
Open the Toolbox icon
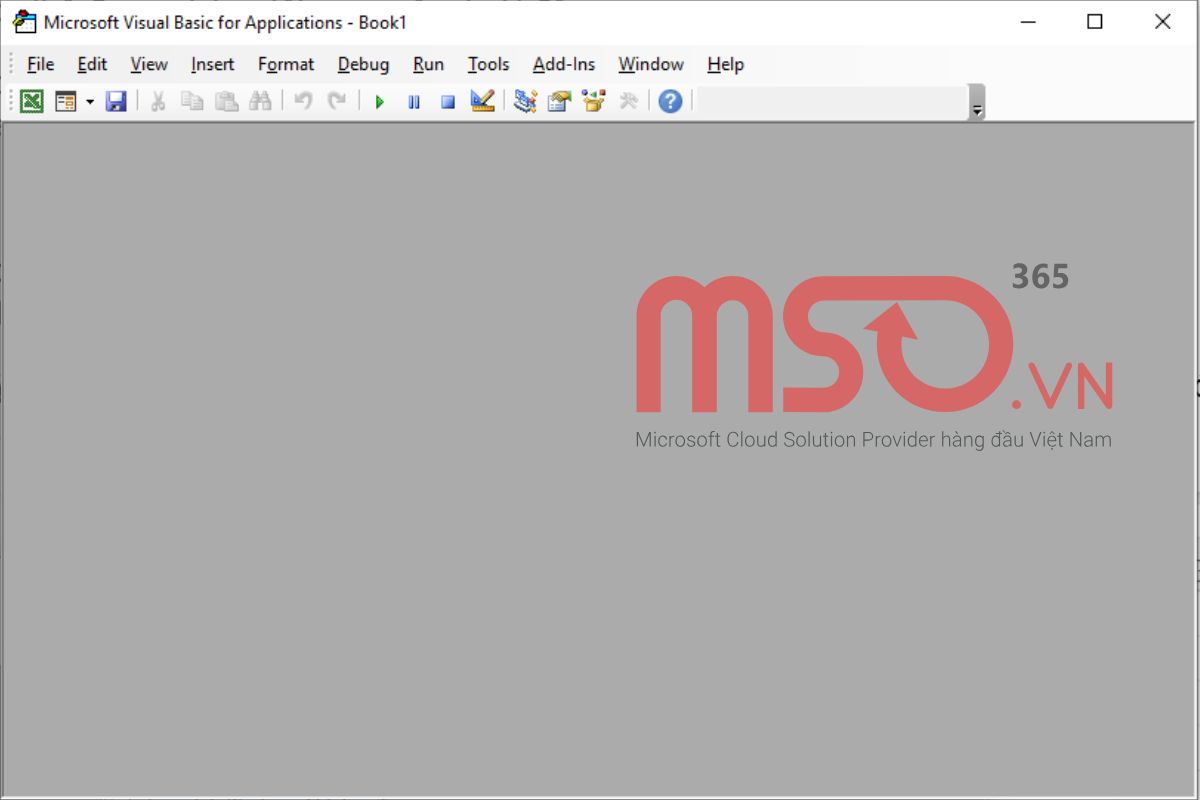628,101
